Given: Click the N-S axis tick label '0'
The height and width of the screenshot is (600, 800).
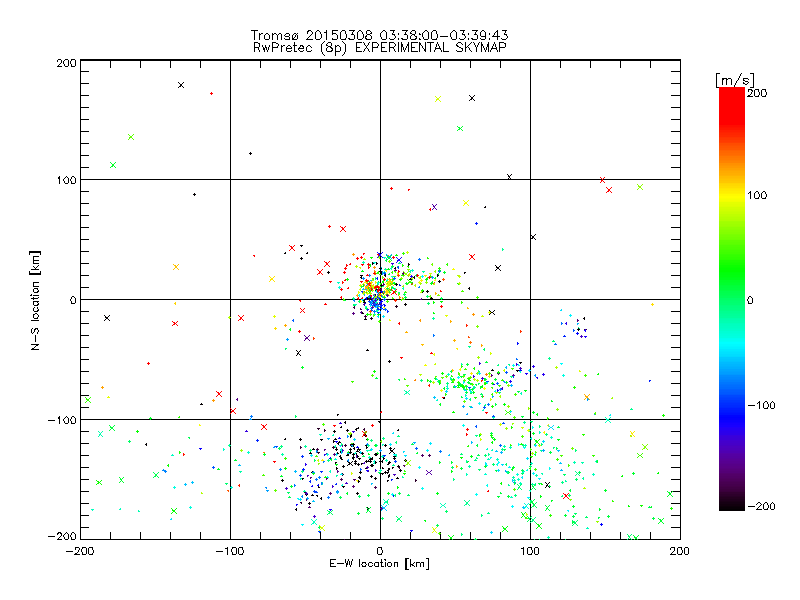Looking at the screenshot, I should (73, 300).
